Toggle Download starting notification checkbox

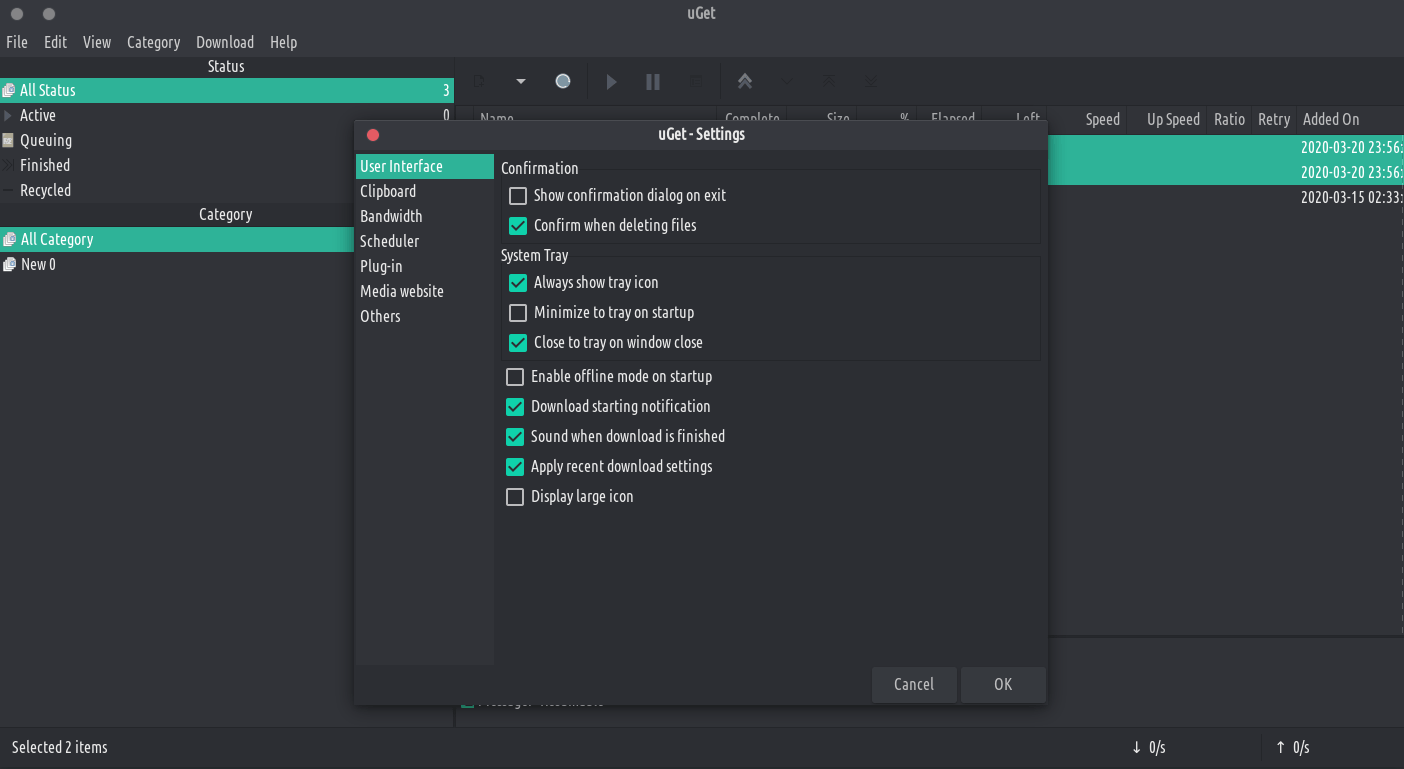515,407
